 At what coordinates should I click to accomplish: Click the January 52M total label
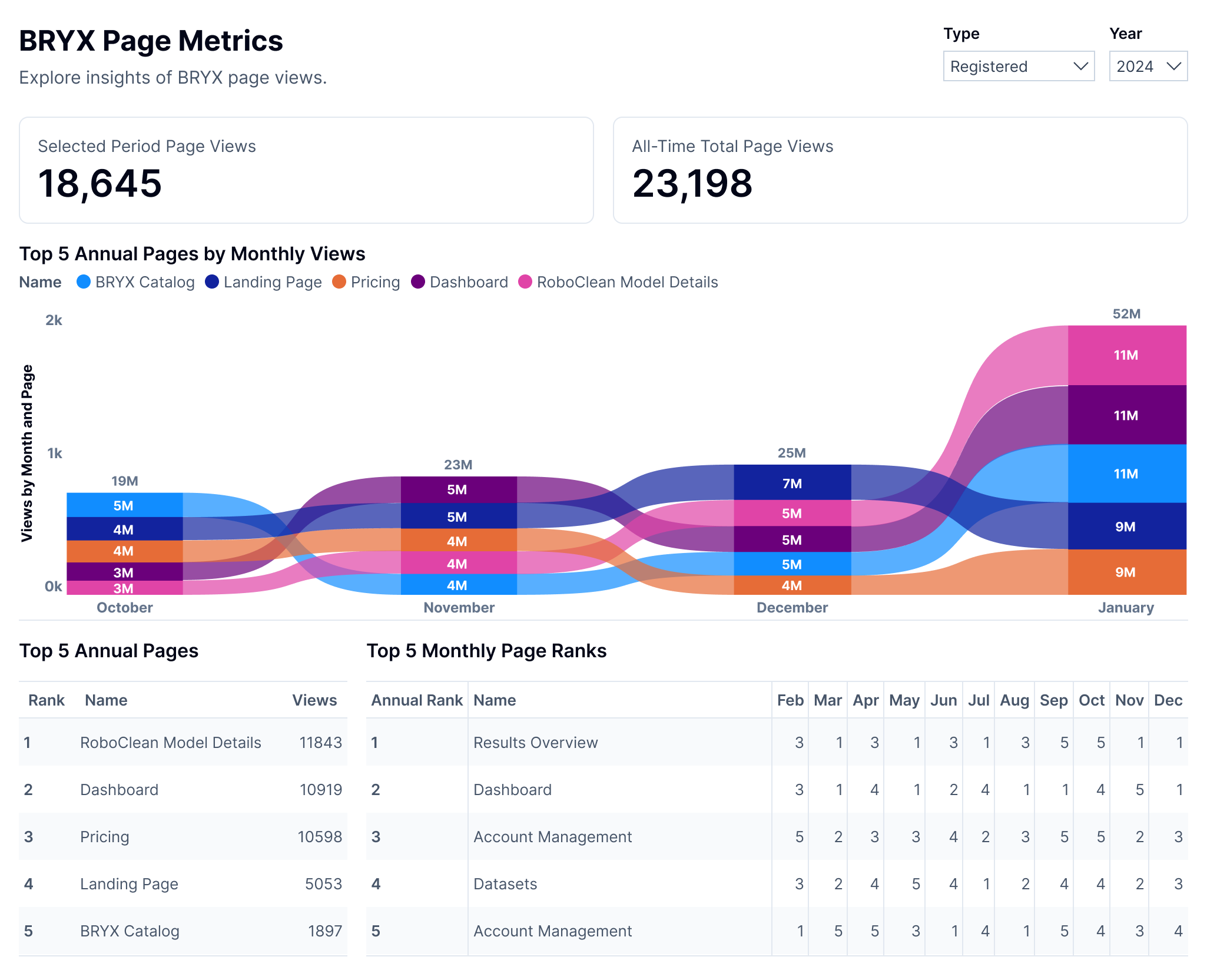click(1126, 314)
